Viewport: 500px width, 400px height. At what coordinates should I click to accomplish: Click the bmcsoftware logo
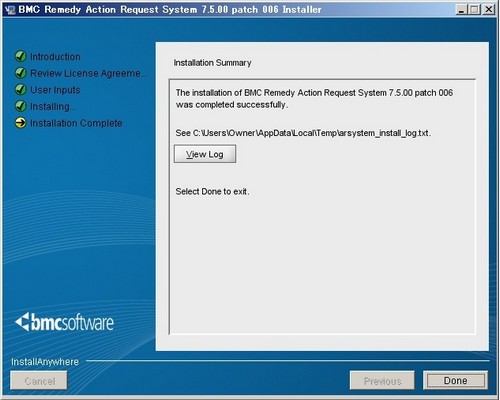coord(65,322)
